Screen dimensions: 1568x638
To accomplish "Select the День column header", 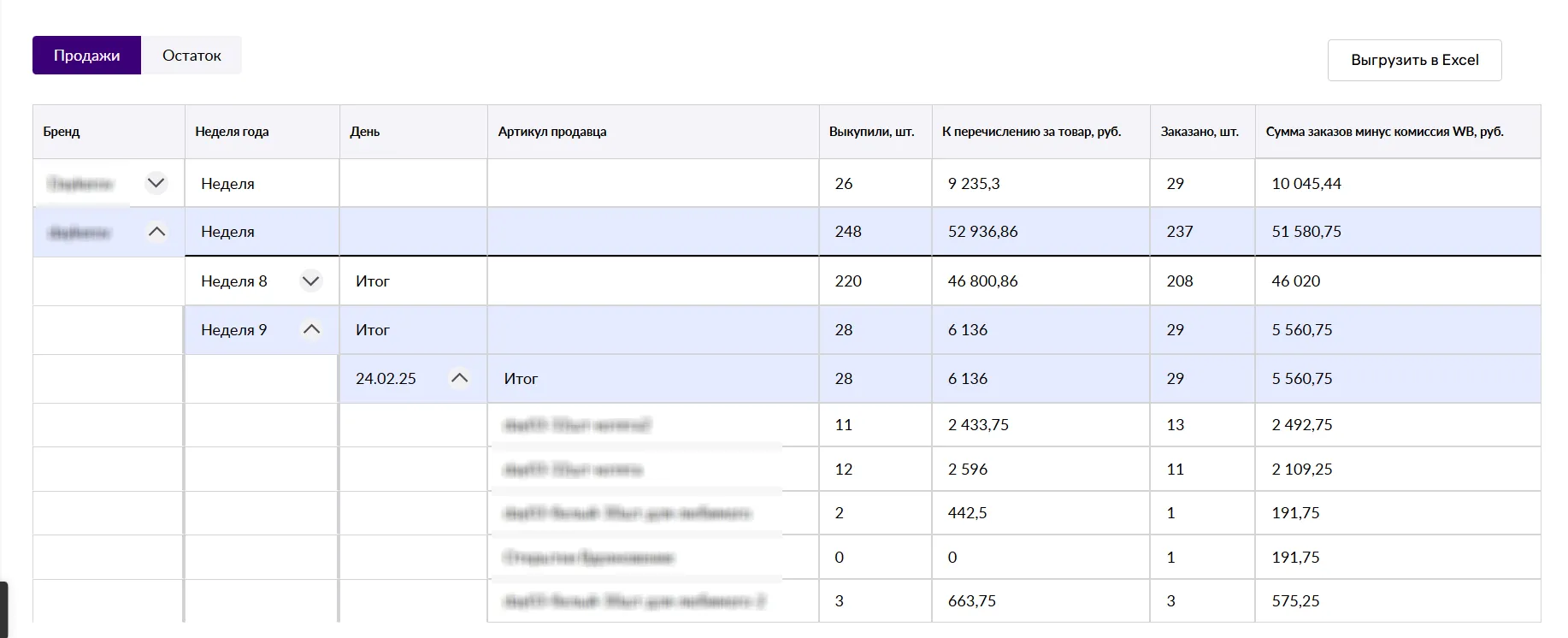I will pos(365,132).
